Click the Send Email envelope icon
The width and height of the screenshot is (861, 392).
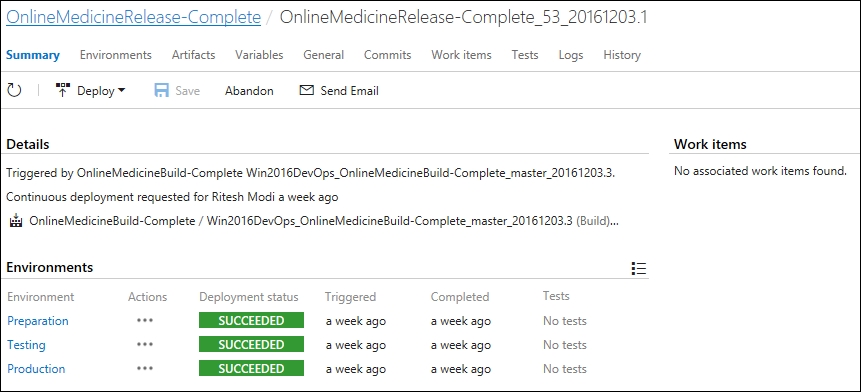click(x=306, y=90)
